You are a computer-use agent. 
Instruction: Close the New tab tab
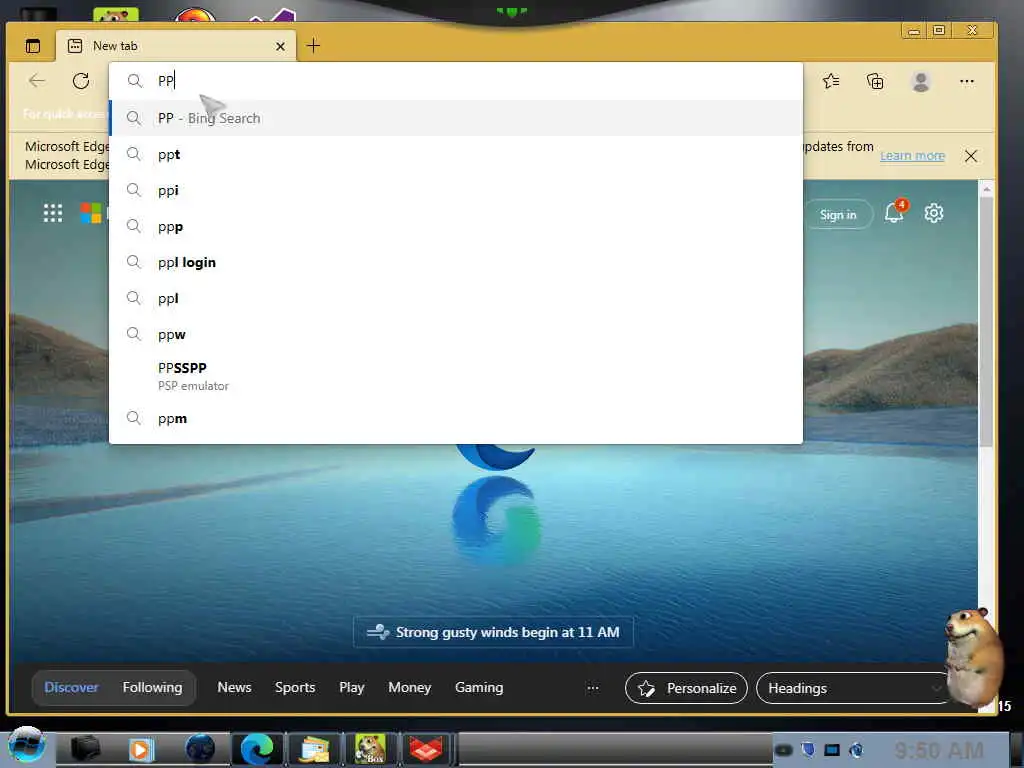[280, 46]
